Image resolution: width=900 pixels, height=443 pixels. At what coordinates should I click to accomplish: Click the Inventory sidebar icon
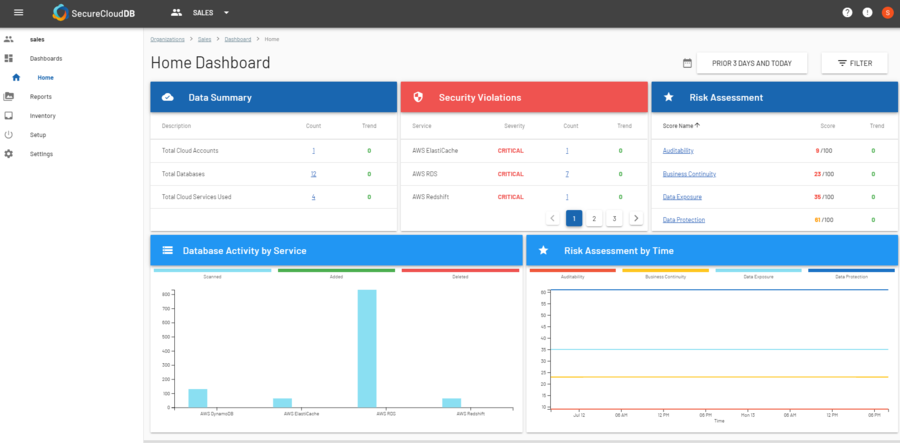click(x=9, y=116)
